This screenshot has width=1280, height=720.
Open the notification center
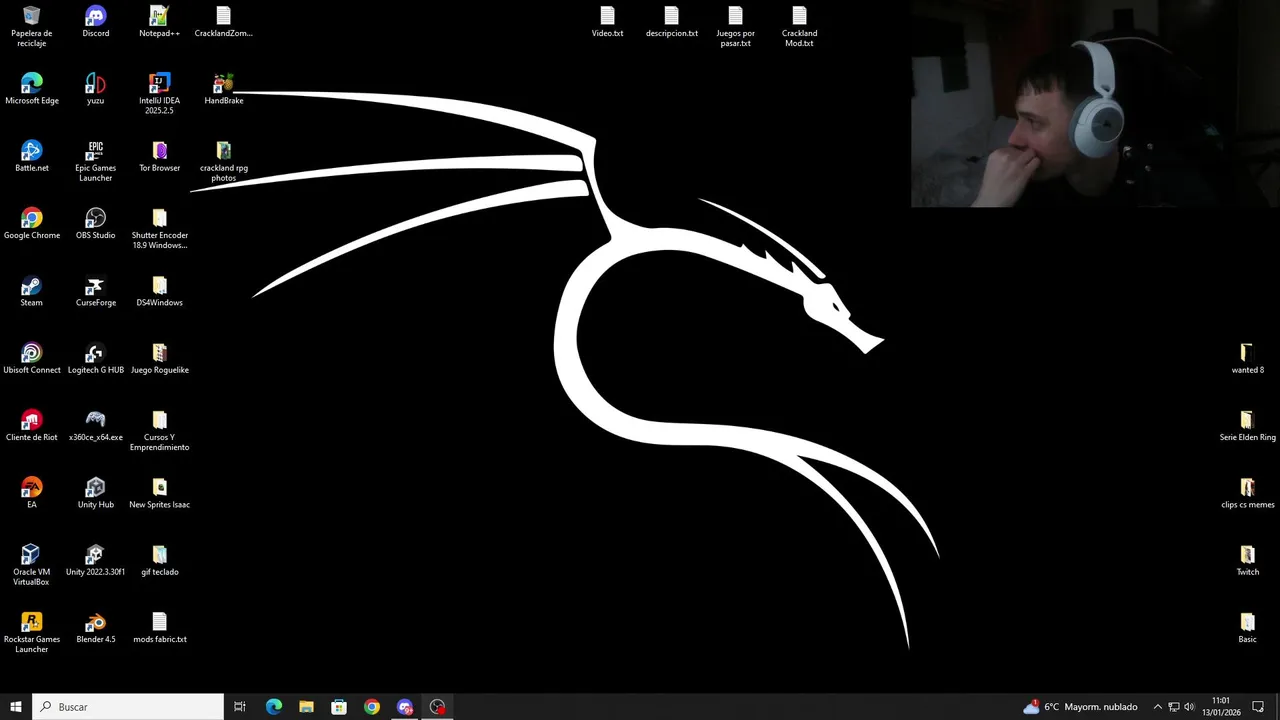tap(1258, 707)
